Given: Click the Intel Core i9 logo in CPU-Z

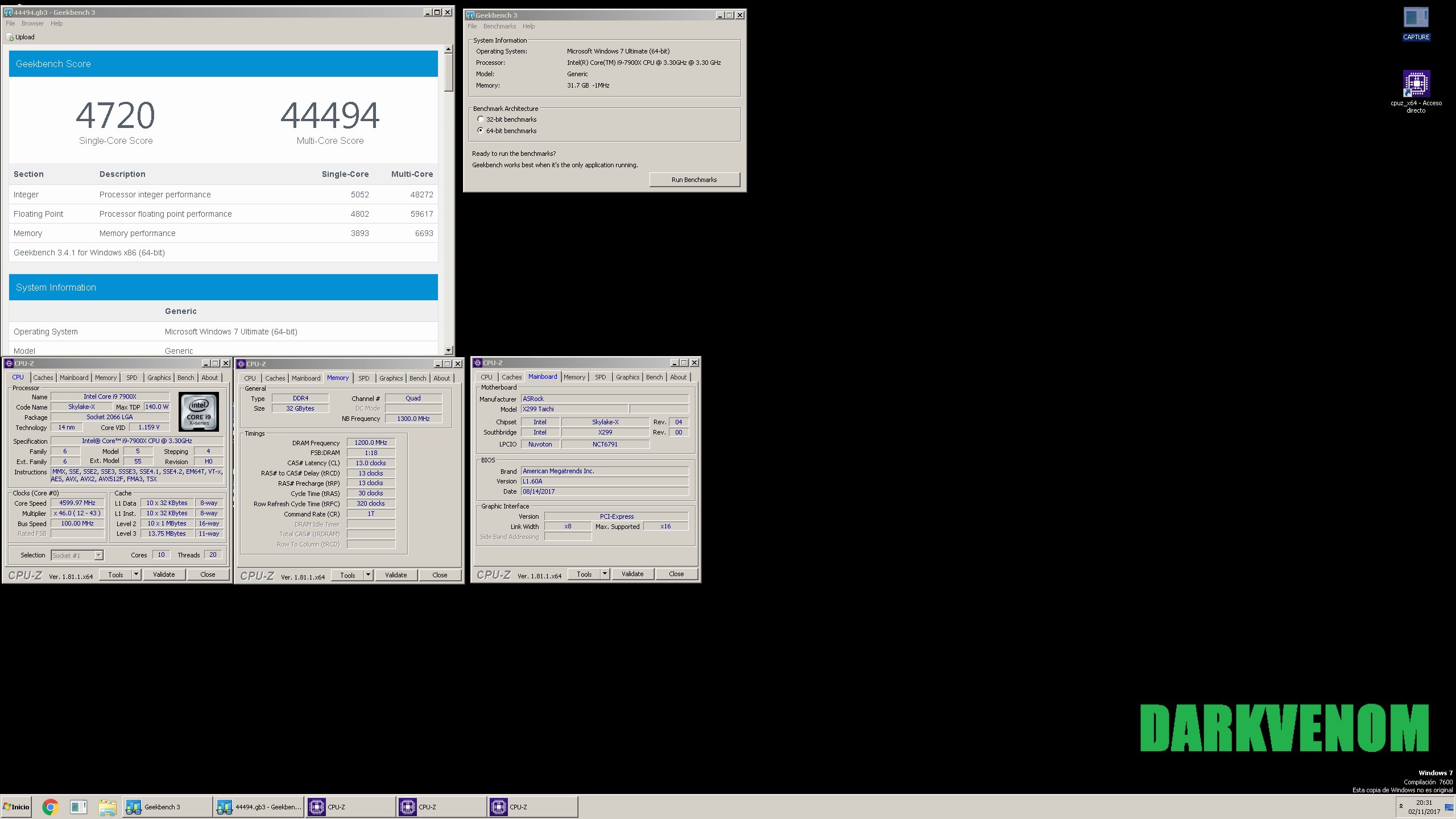Looking at the screenshot, I should coord(198,411).
